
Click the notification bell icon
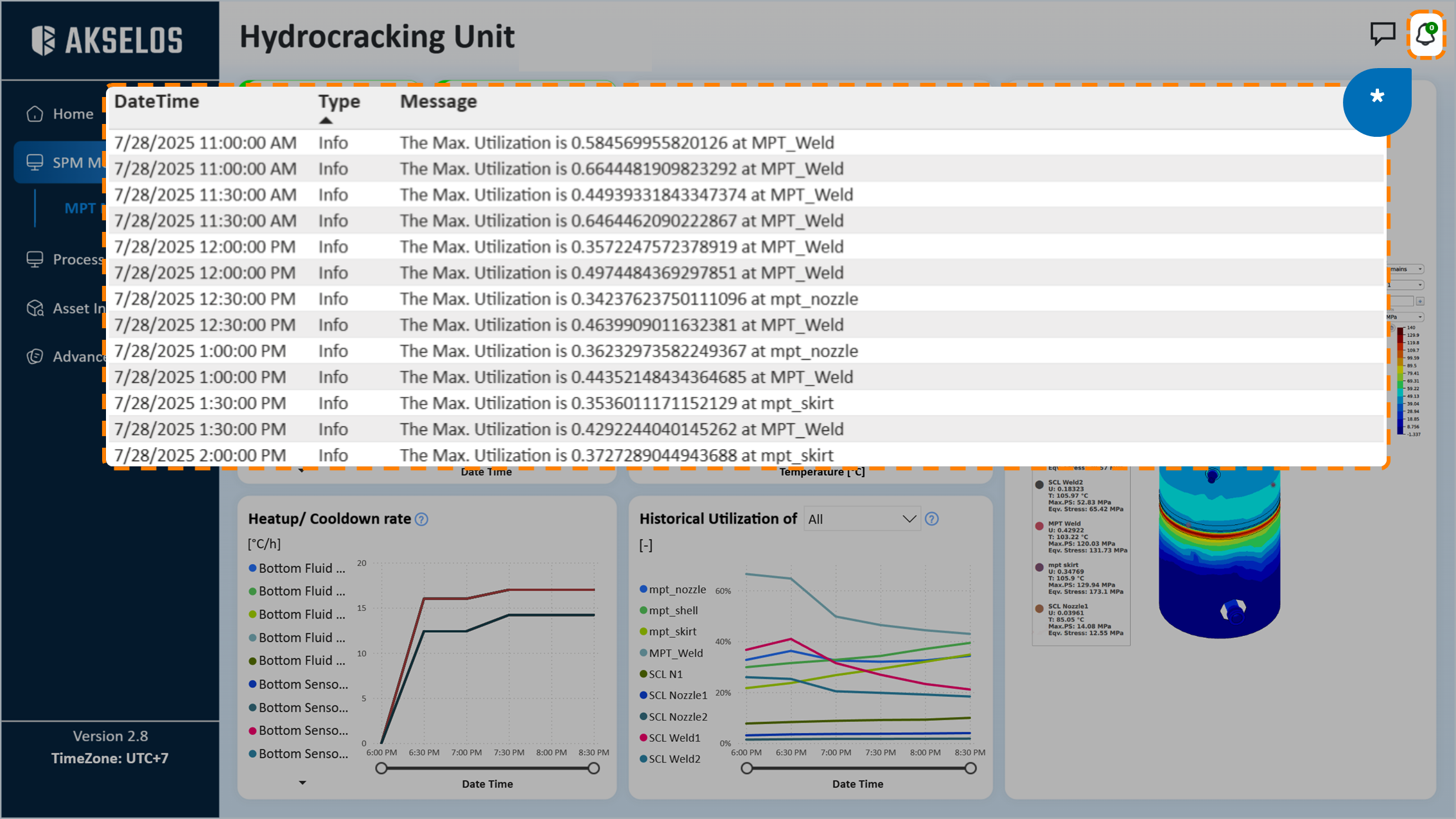pyautogui.click(x=1425, y=34)
